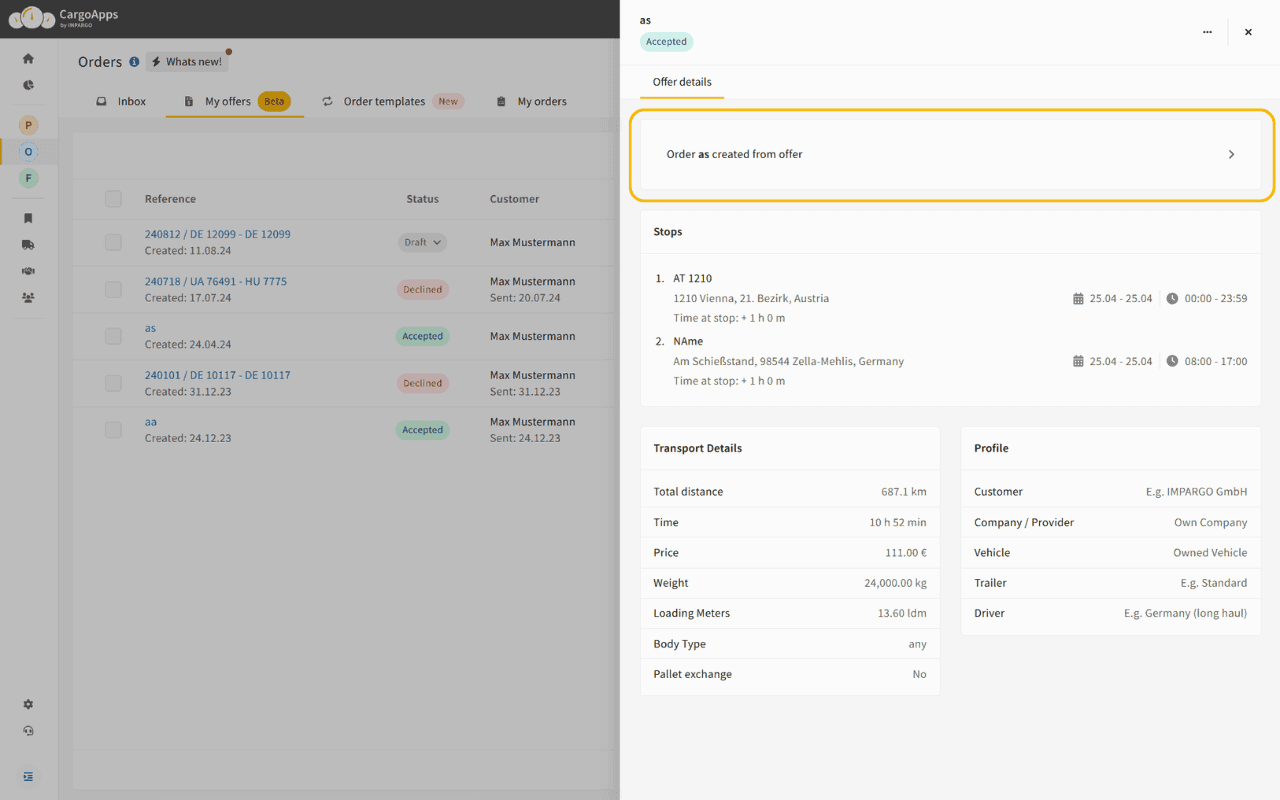Select the 'O' workspace avatar in sidebar

pos(28,151)
